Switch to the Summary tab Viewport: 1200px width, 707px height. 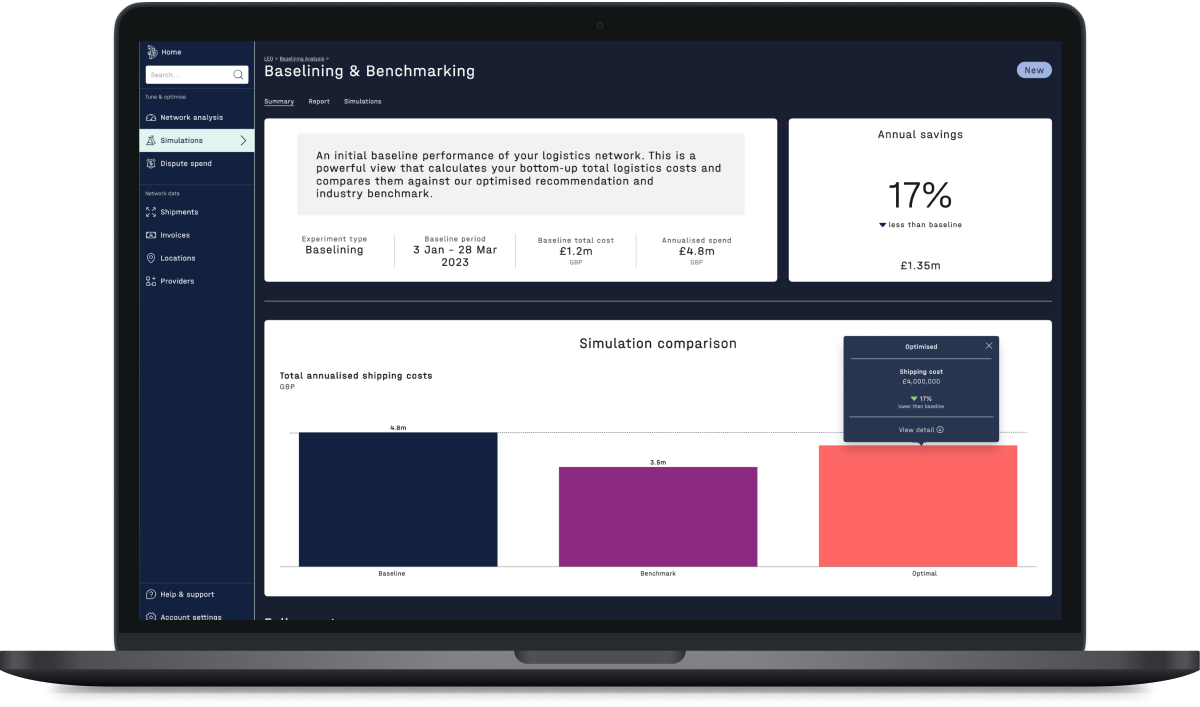click(279, 101)
